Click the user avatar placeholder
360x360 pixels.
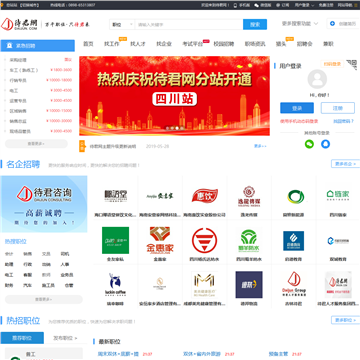pyautogui.click(x=317, y=79)
